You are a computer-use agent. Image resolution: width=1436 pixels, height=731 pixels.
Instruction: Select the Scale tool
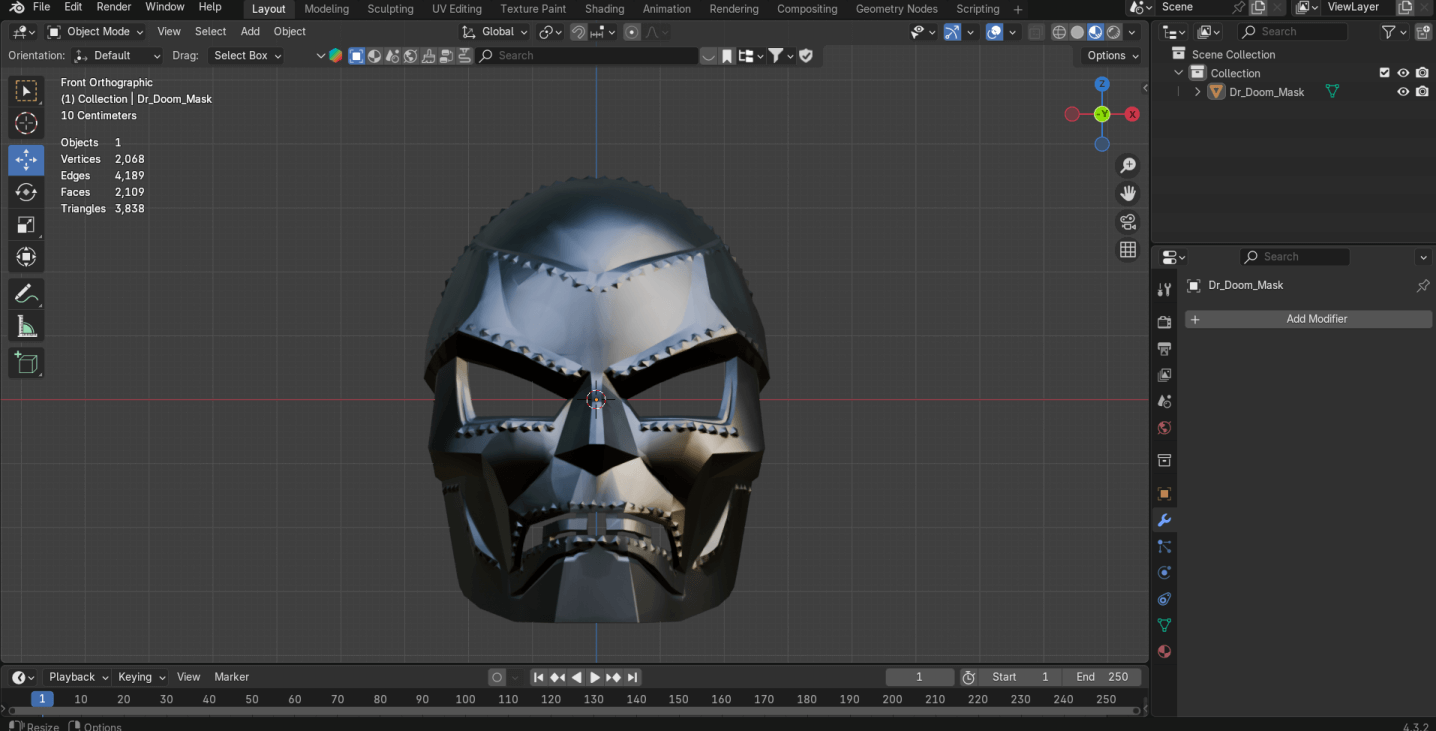coord(26,225)
